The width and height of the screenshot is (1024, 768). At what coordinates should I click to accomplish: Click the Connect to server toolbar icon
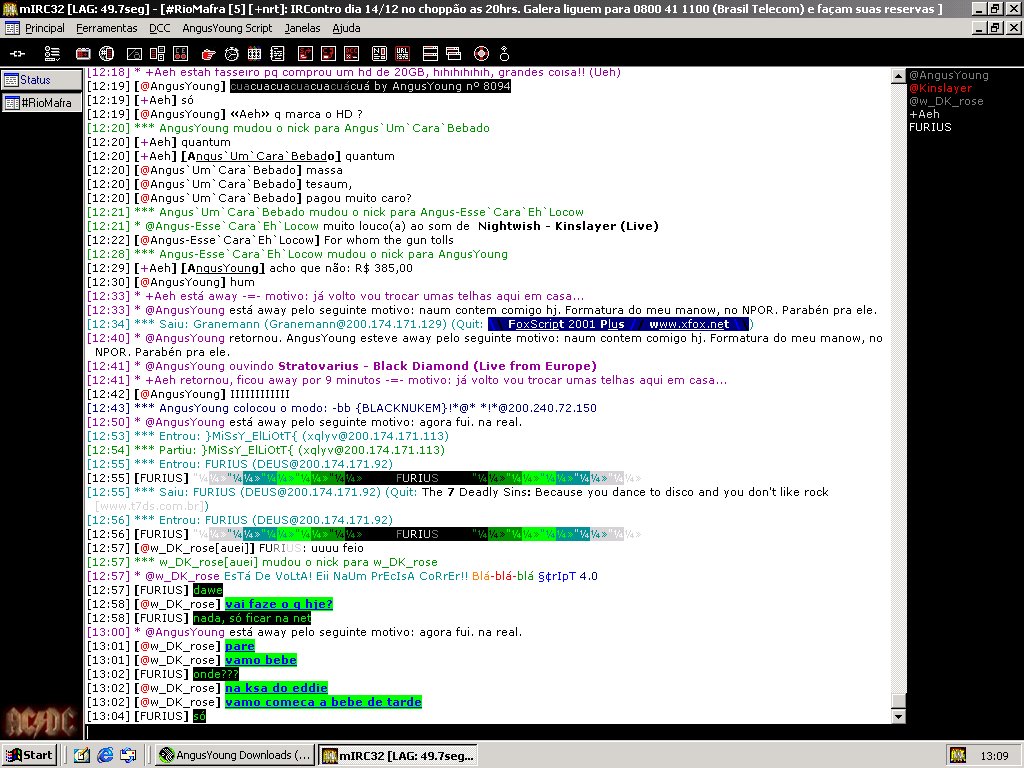(18, 54)
